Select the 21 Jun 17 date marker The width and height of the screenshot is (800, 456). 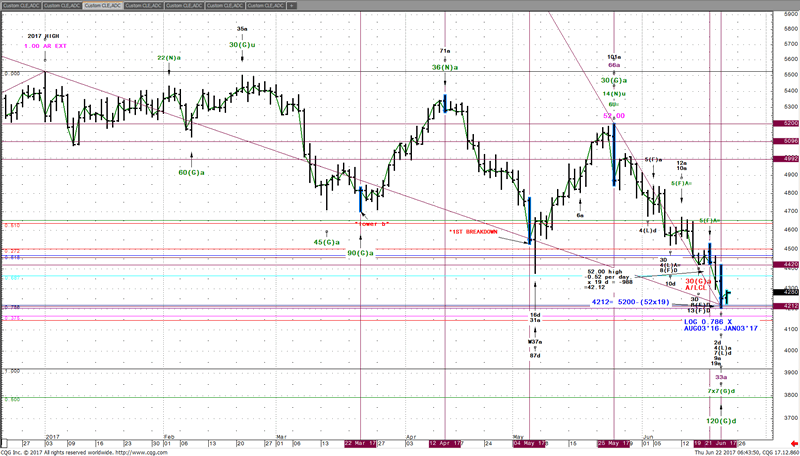pos(721,443)
